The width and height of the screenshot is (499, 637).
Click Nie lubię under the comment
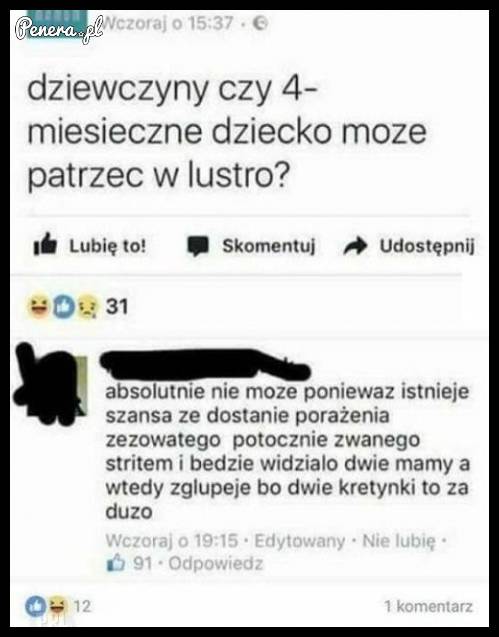(x=399, y=541)
